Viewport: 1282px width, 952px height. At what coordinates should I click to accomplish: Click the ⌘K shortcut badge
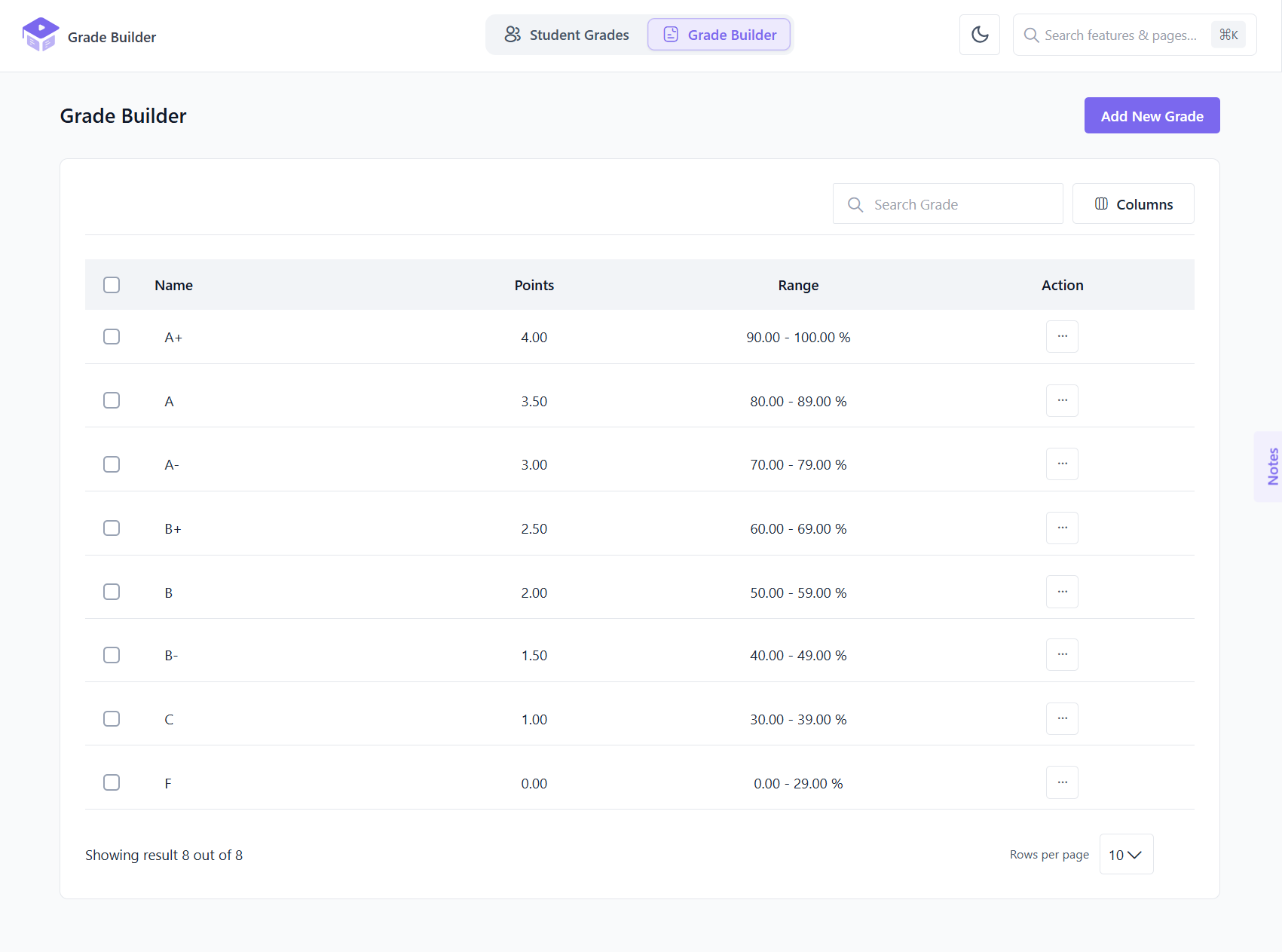tap(1228, 35)
